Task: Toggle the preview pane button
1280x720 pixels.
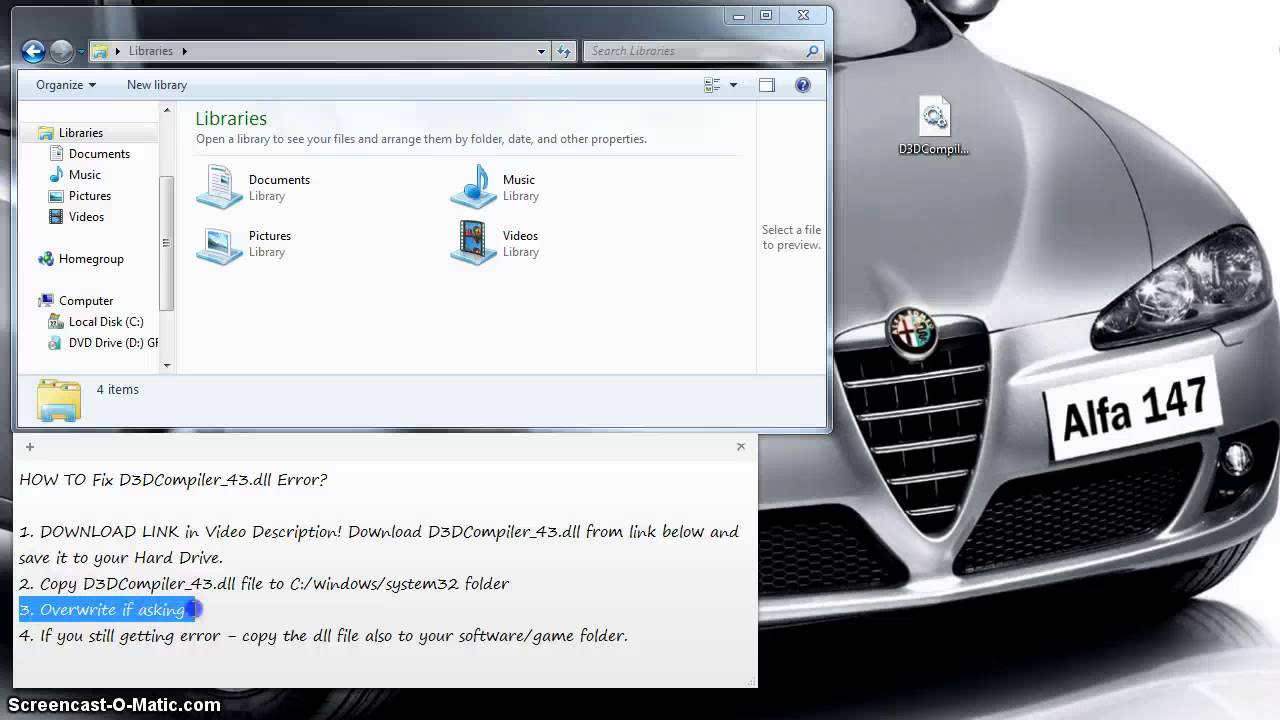Action: (x=767, y=85)
